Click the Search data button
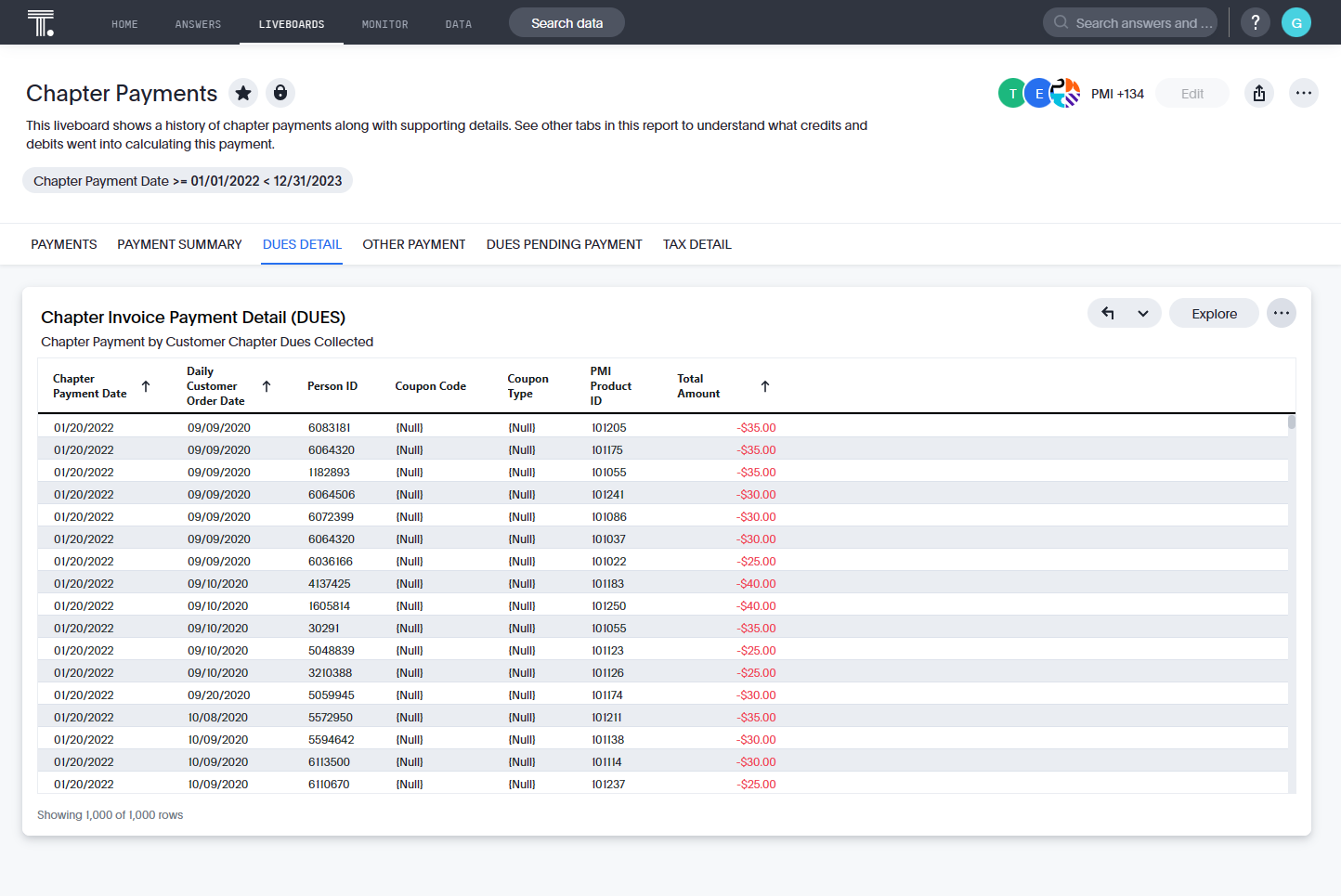Image resolution: width=1341 pixels, height=896 pixels. click(x=566, y=22)
